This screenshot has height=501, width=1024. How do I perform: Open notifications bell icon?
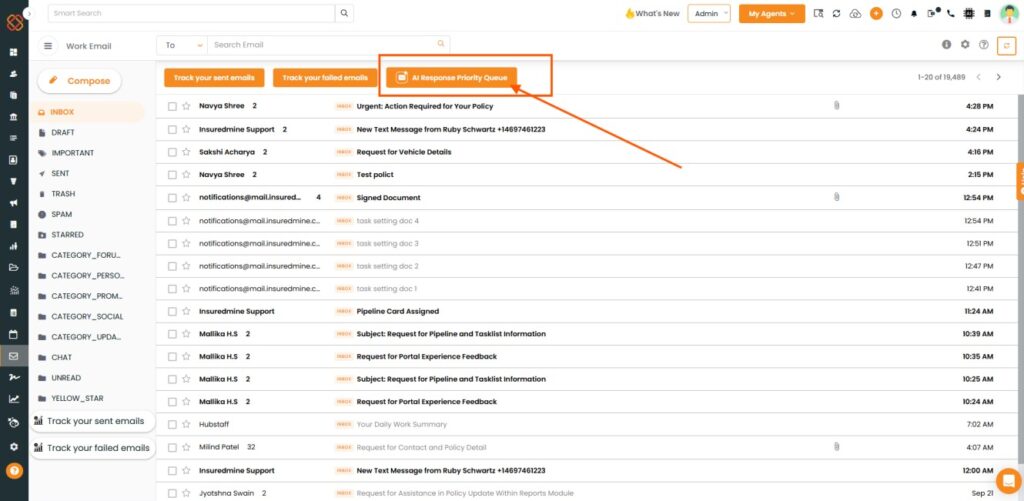914,13
